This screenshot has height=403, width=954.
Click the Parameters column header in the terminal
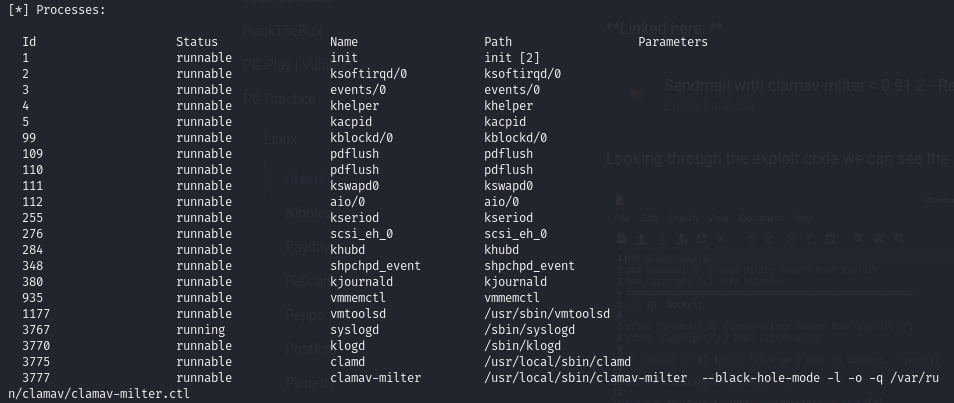pyautogui.click(x=672, y=42)
